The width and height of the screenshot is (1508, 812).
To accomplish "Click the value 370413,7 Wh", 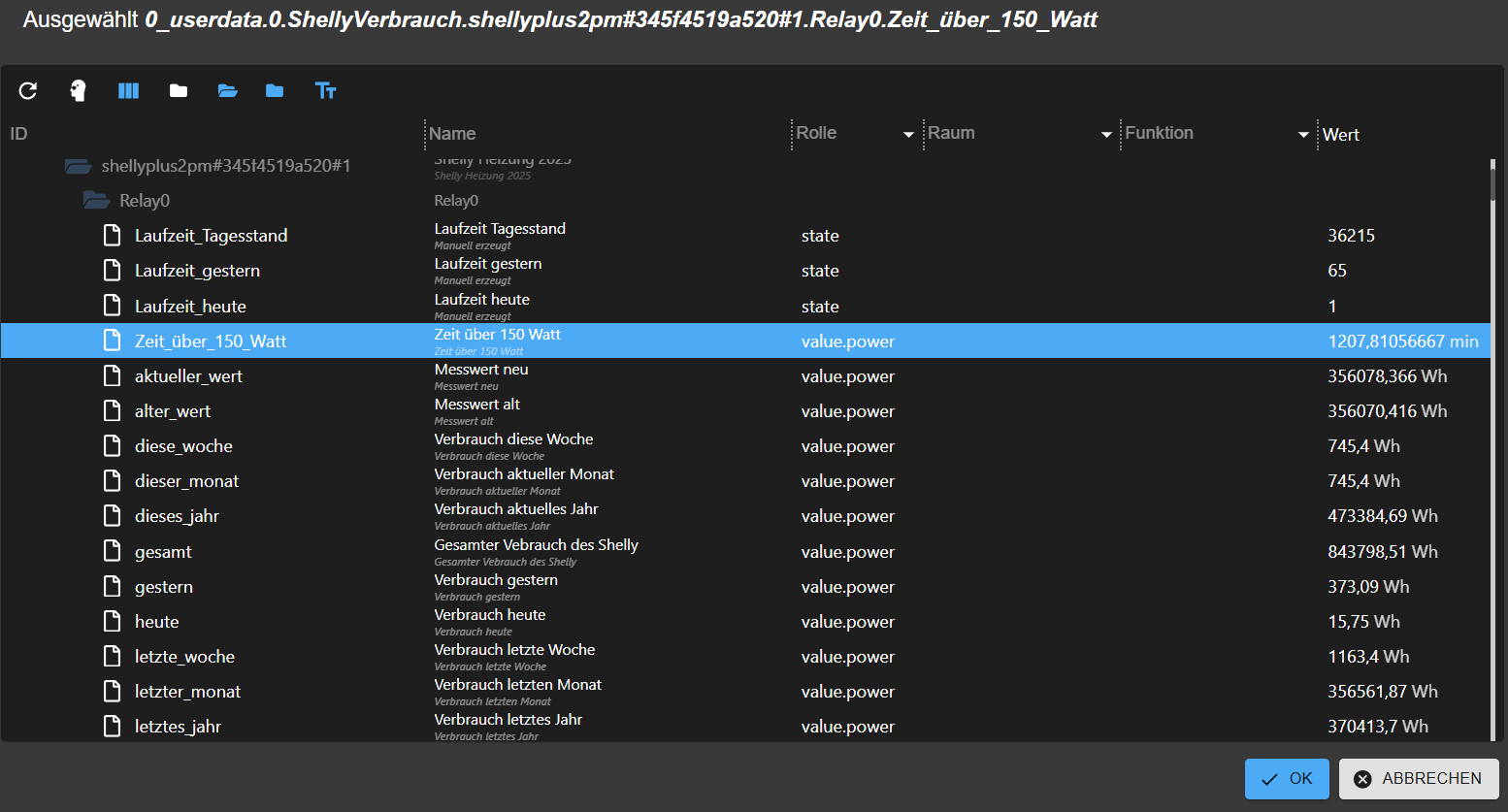I will point(1378,726).
